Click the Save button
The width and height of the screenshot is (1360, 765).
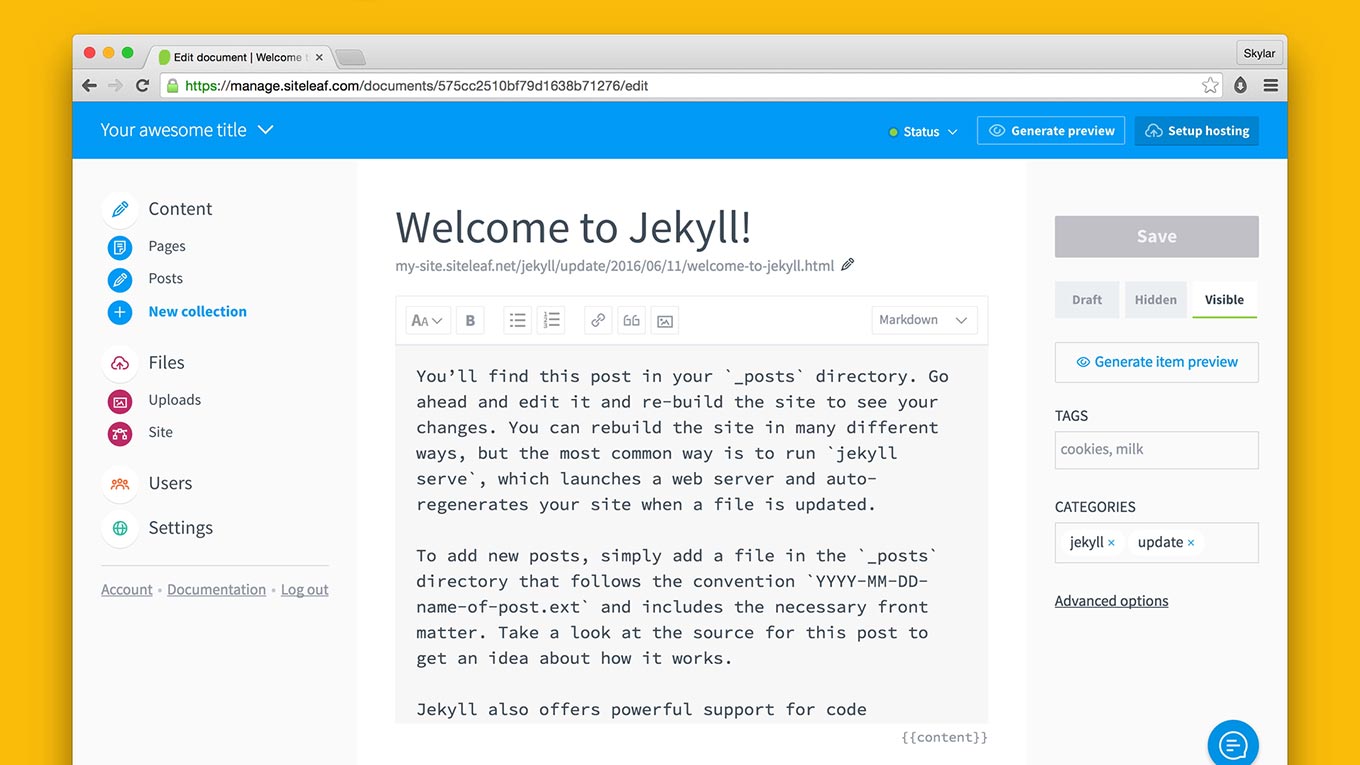(x=1157, y=237)
